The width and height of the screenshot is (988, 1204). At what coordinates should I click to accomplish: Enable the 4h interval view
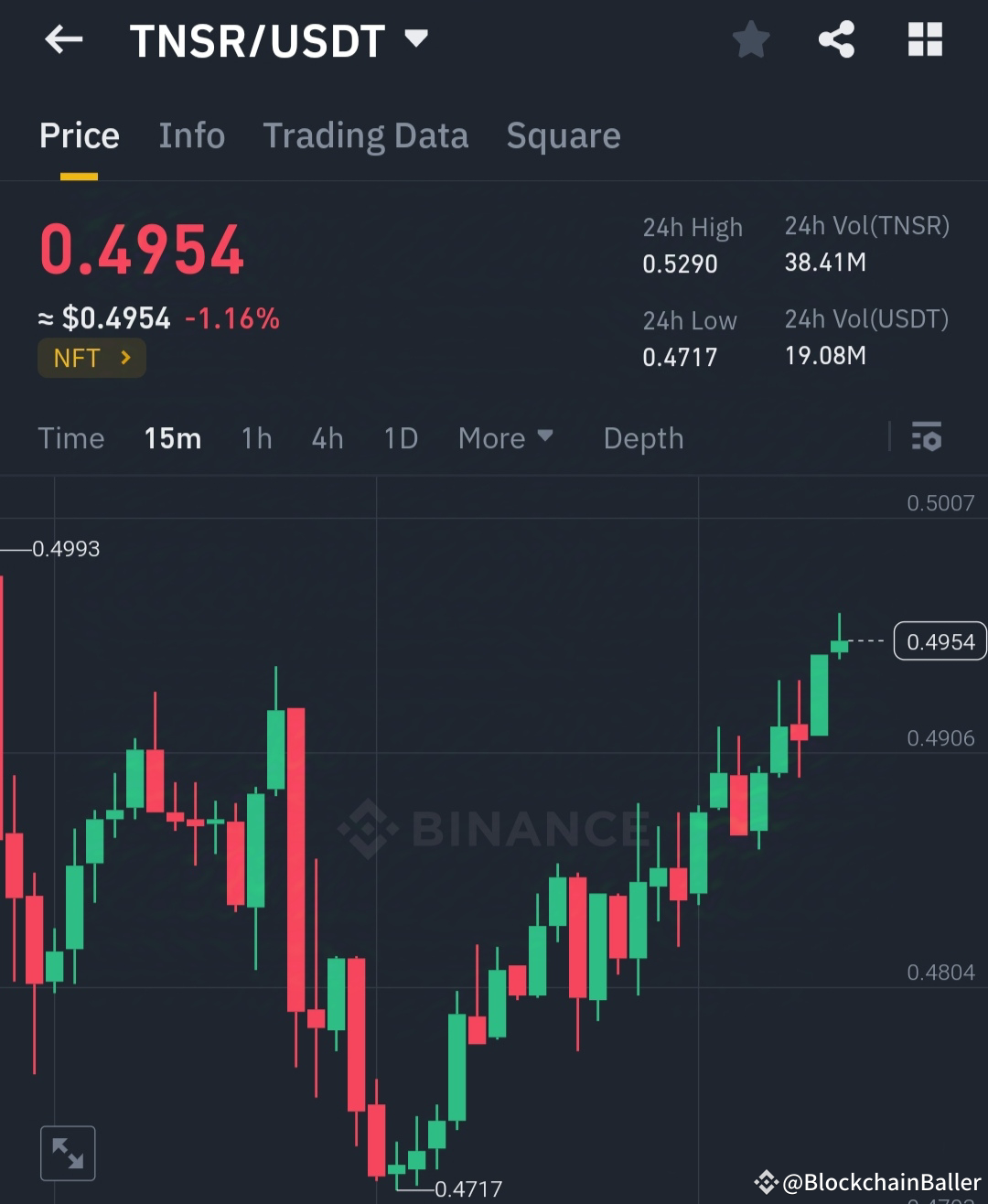327,438
